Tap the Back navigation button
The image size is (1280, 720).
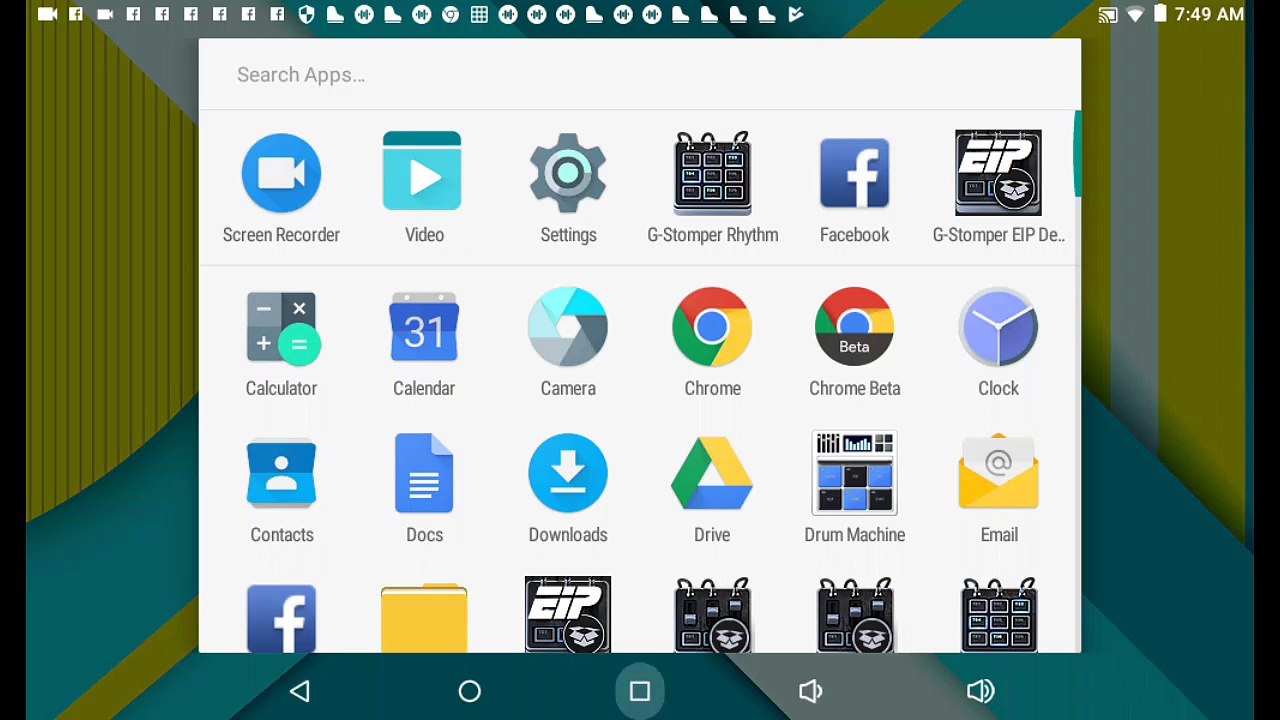tap(300, 691)
